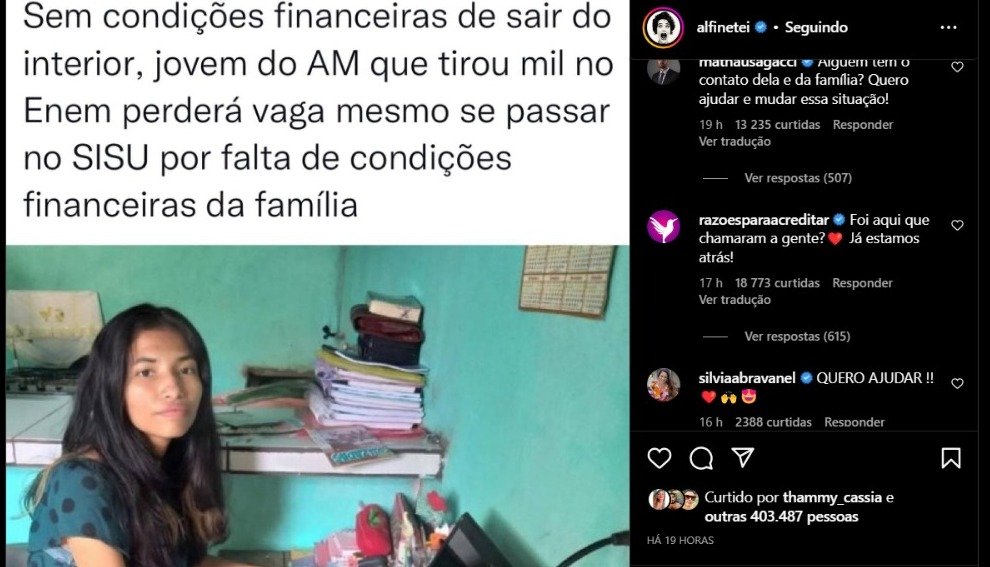990x567 pixels.
Task: Open the three-dot options menu
Action: 948,27
